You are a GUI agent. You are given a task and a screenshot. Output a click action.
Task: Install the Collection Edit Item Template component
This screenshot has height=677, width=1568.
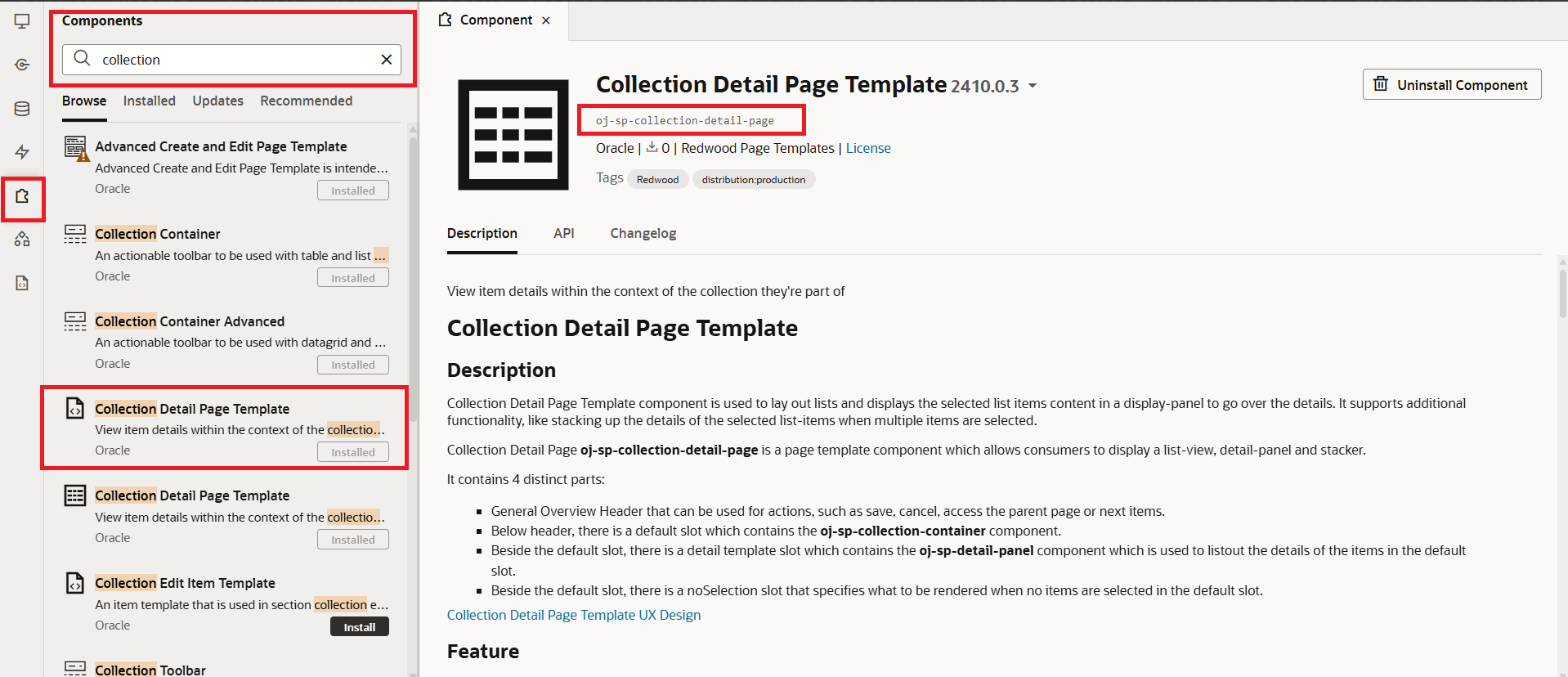click(360, 627)
